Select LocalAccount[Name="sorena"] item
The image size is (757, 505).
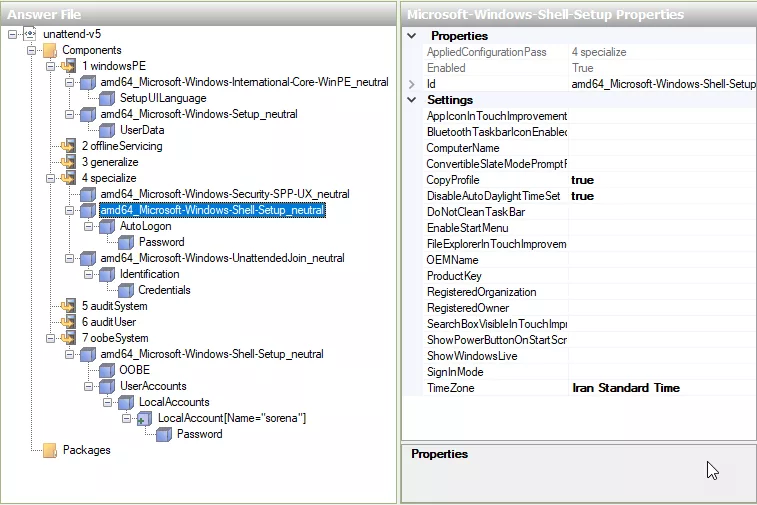[x=232, y=418]
